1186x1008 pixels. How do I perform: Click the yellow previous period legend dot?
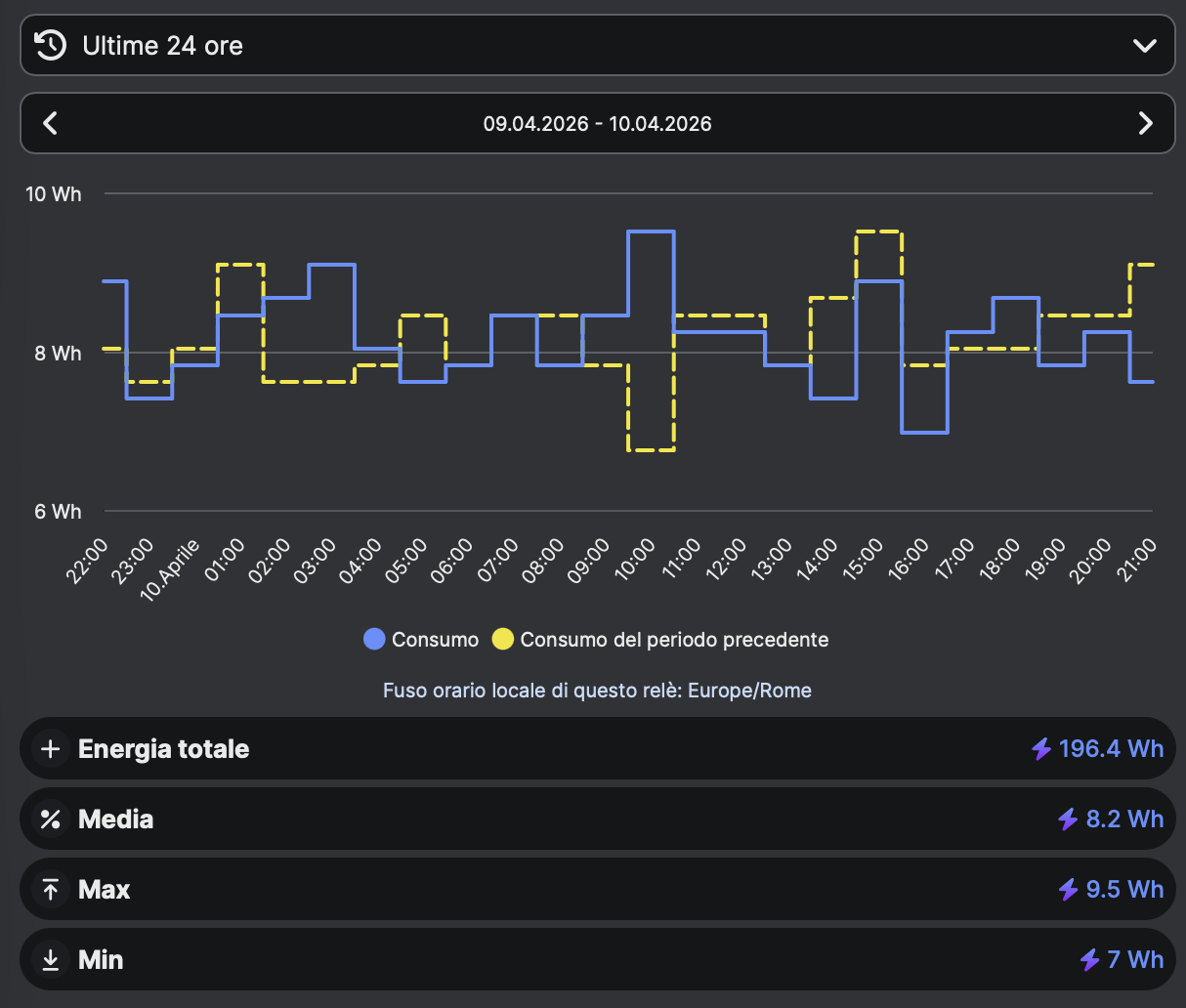point(502,640)
